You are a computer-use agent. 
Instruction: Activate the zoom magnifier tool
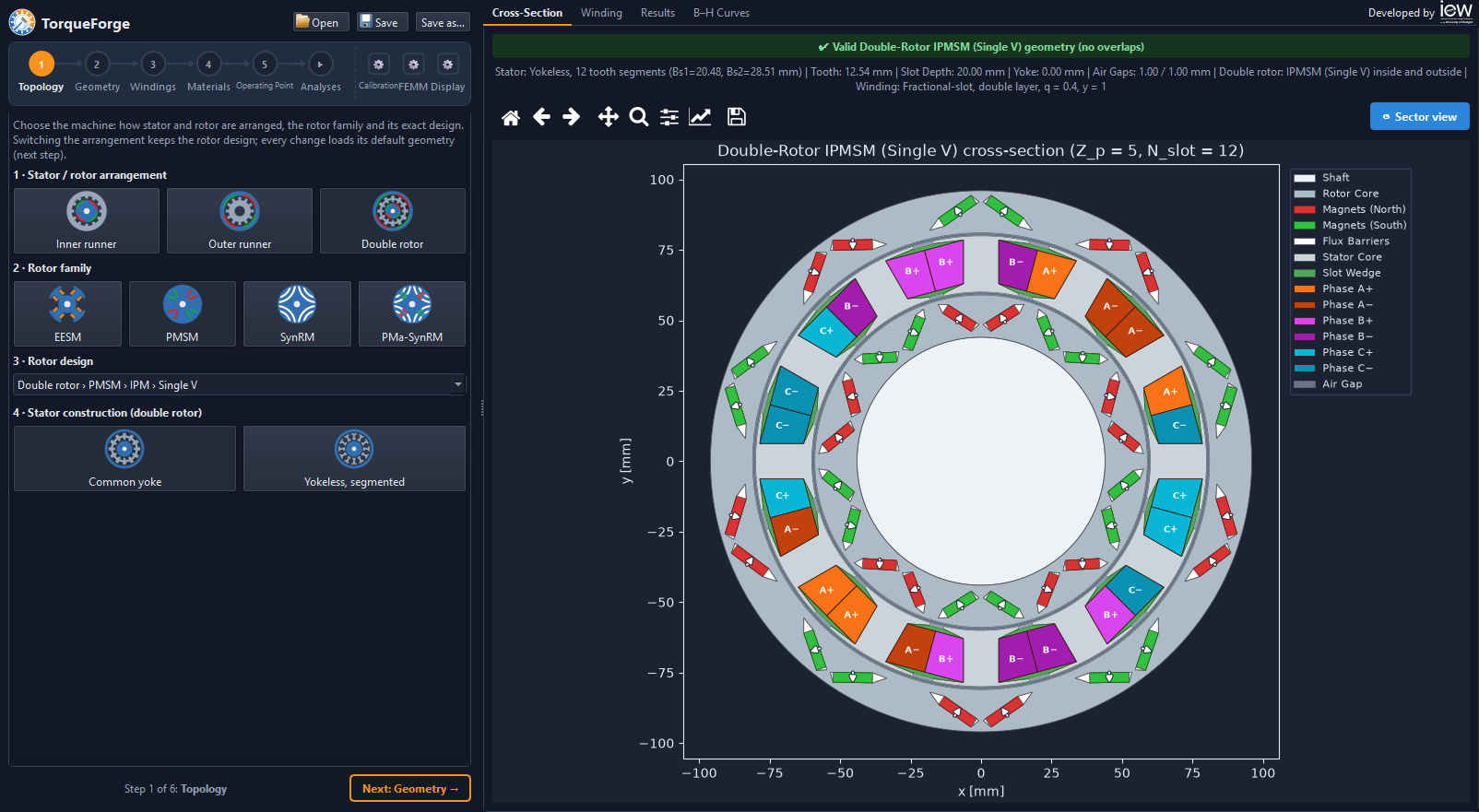[638, 117]
